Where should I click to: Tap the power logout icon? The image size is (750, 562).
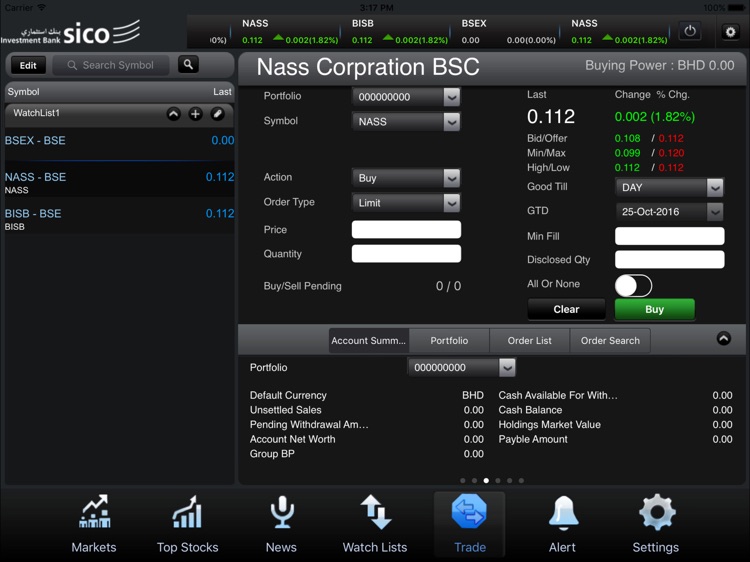[690, 32]
